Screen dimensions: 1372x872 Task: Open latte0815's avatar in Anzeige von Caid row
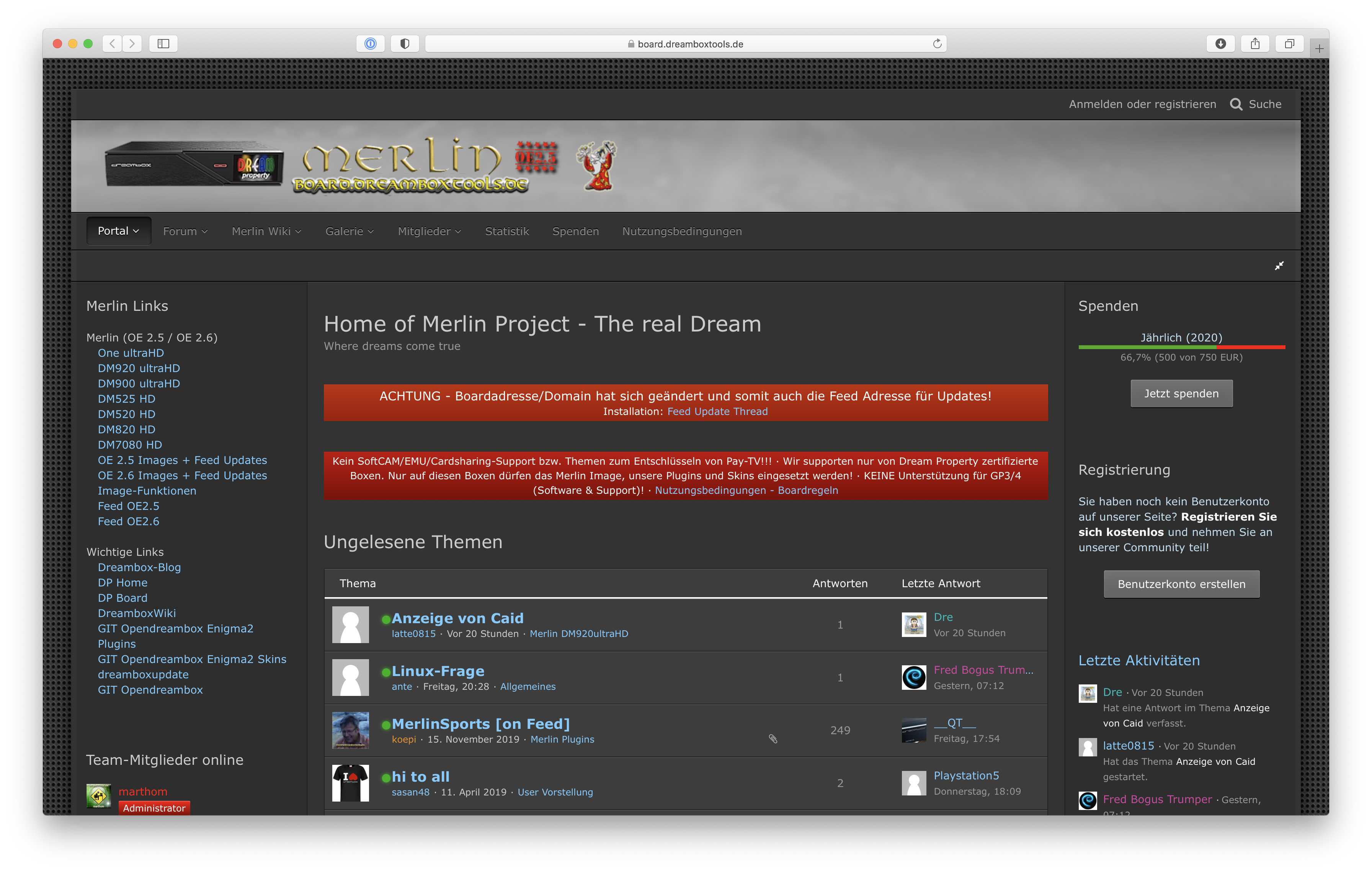click(350, 625)
